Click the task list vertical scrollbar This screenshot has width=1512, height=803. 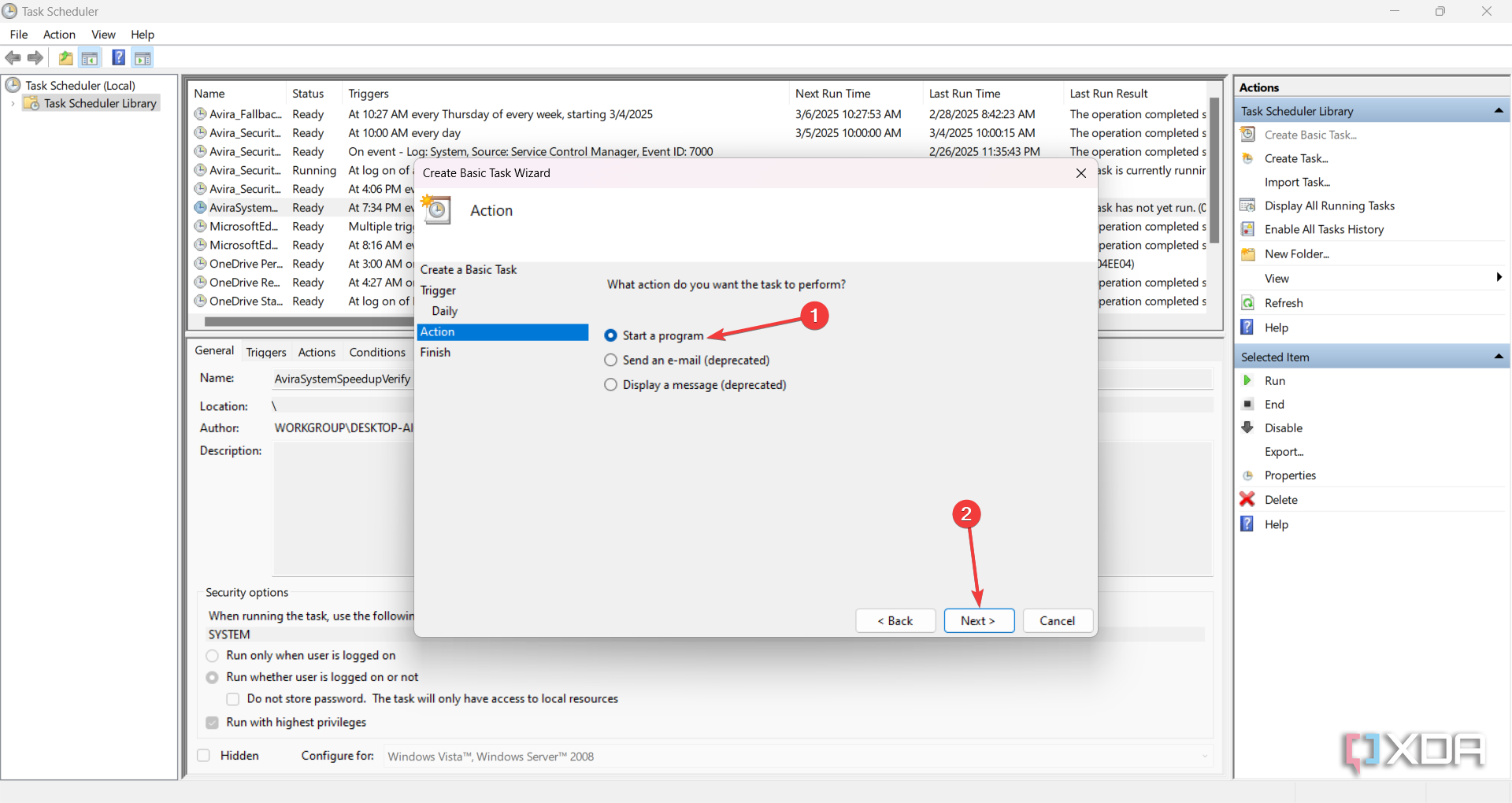(x=1214, y=171)
